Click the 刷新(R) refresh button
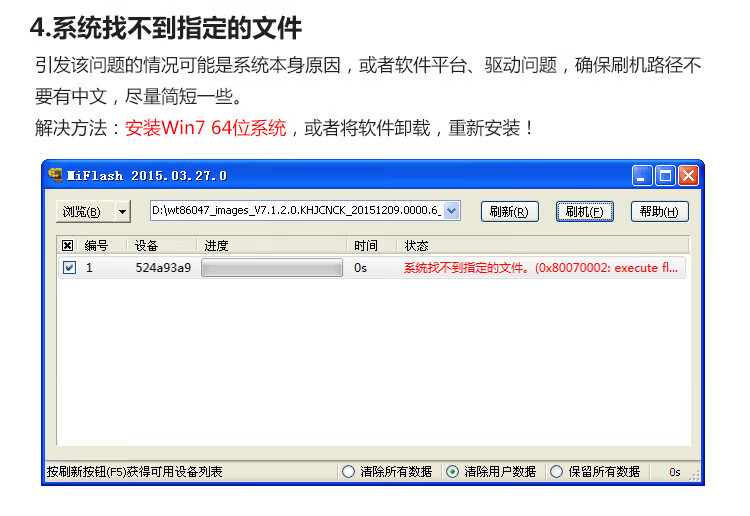 coord(509,211)
